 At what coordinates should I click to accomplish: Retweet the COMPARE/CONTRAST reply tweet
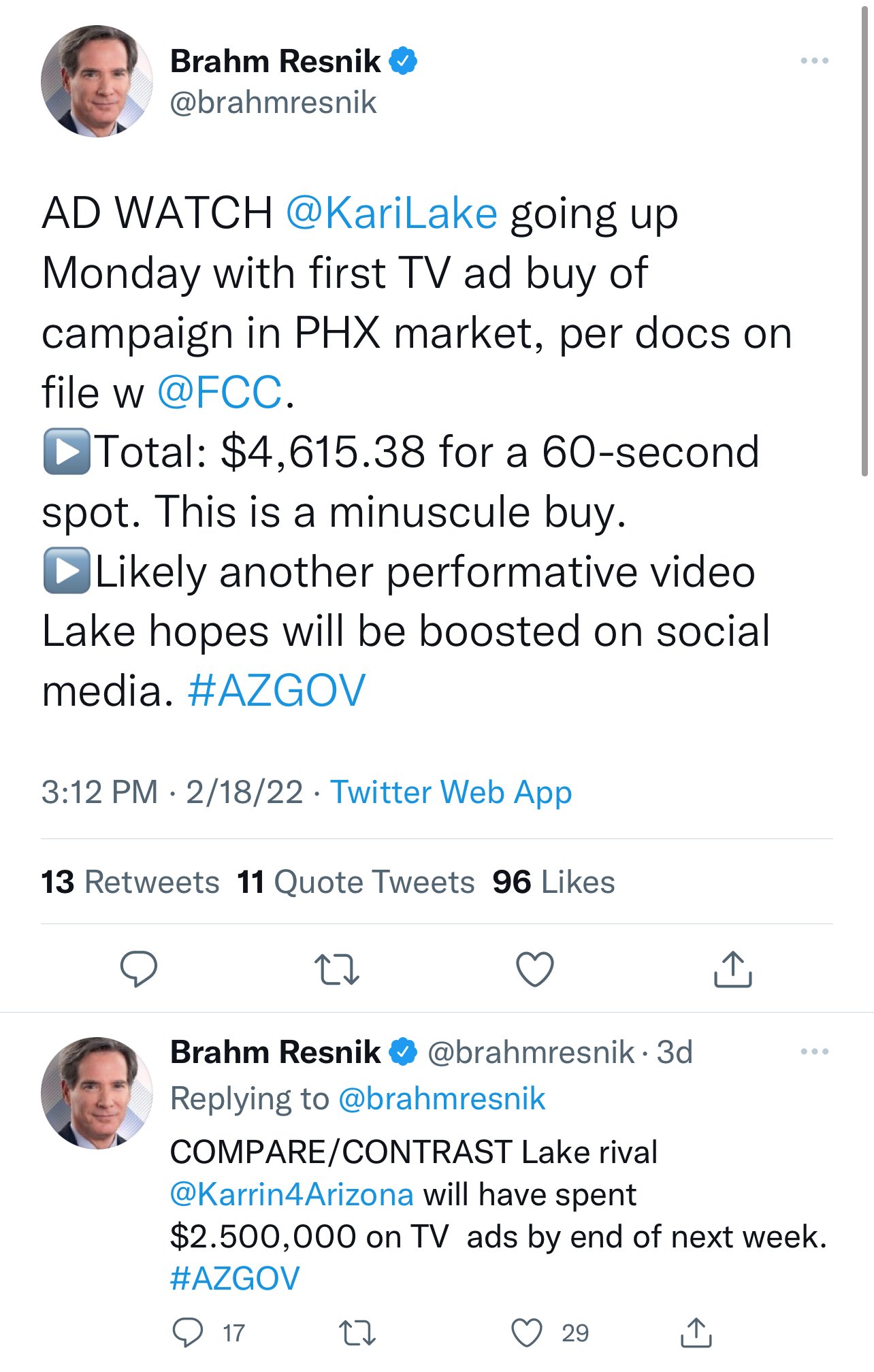point(357,1333)
